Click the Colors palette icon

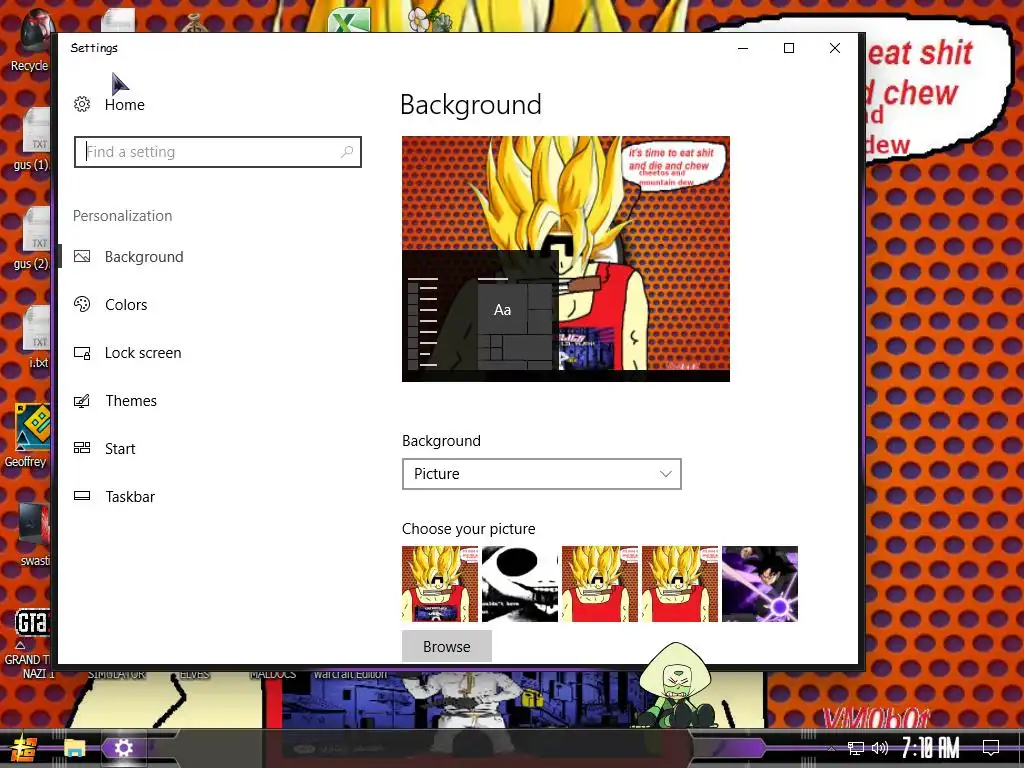[x=82, y=304]
